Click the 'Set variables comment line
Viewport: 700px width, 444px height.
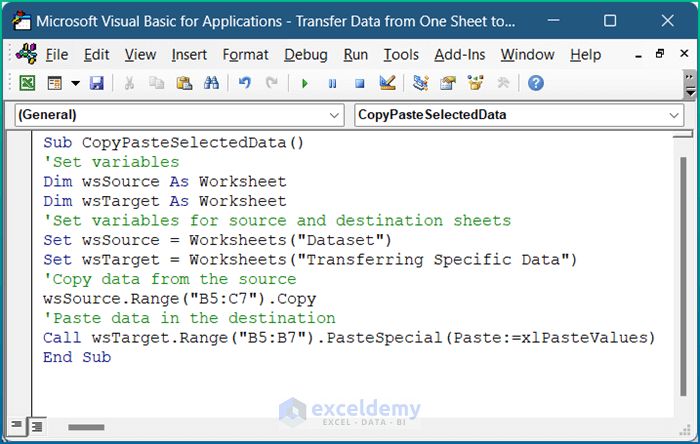111,162
